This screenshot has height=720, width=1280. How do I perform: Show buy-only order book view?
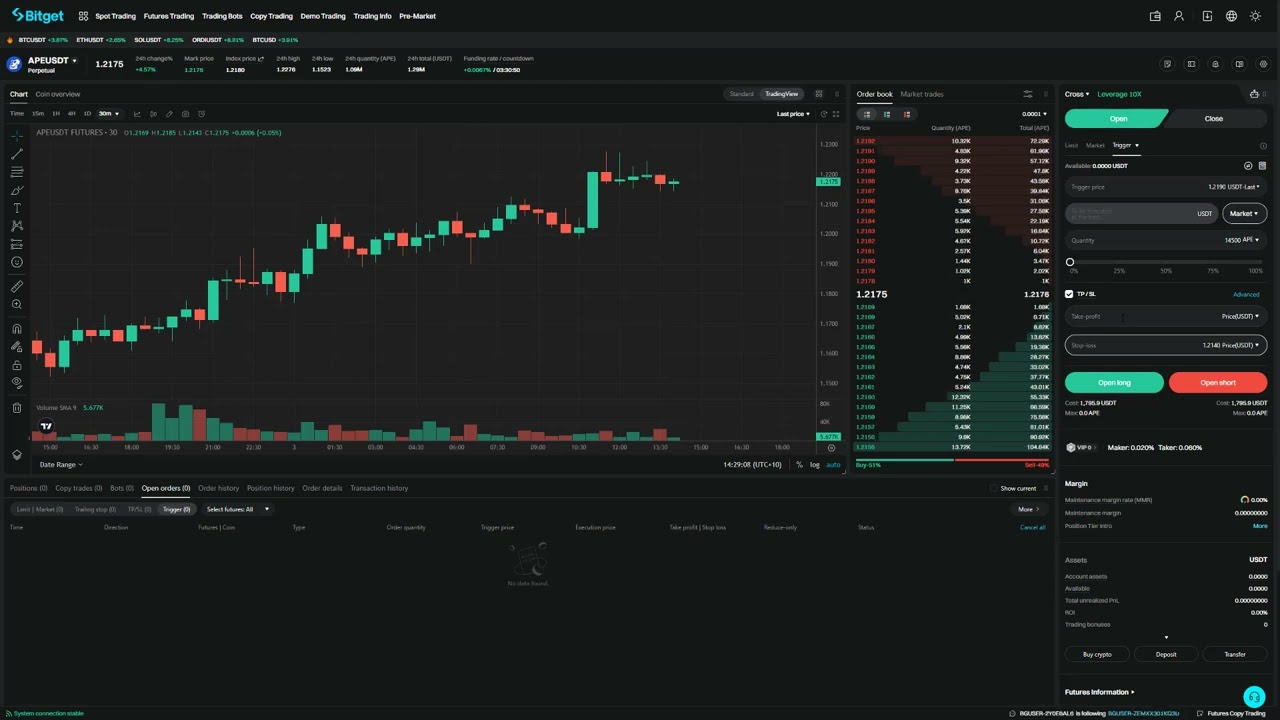pyautogui.click(x=887, y=114)
